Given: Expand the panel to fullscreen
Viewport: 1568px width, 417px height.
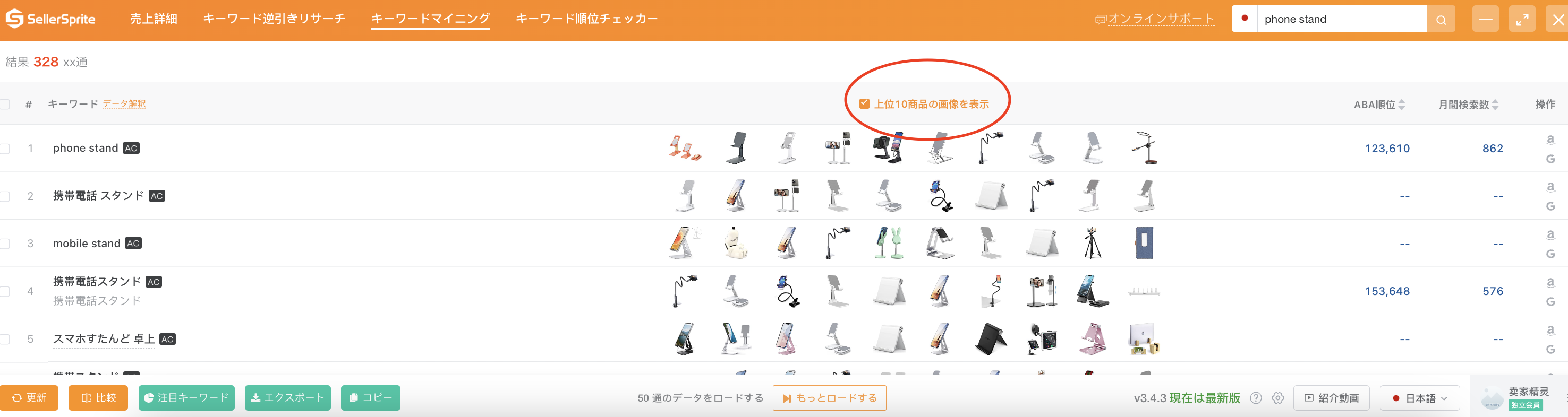Looking at the screenshot, I should 1522,20.
